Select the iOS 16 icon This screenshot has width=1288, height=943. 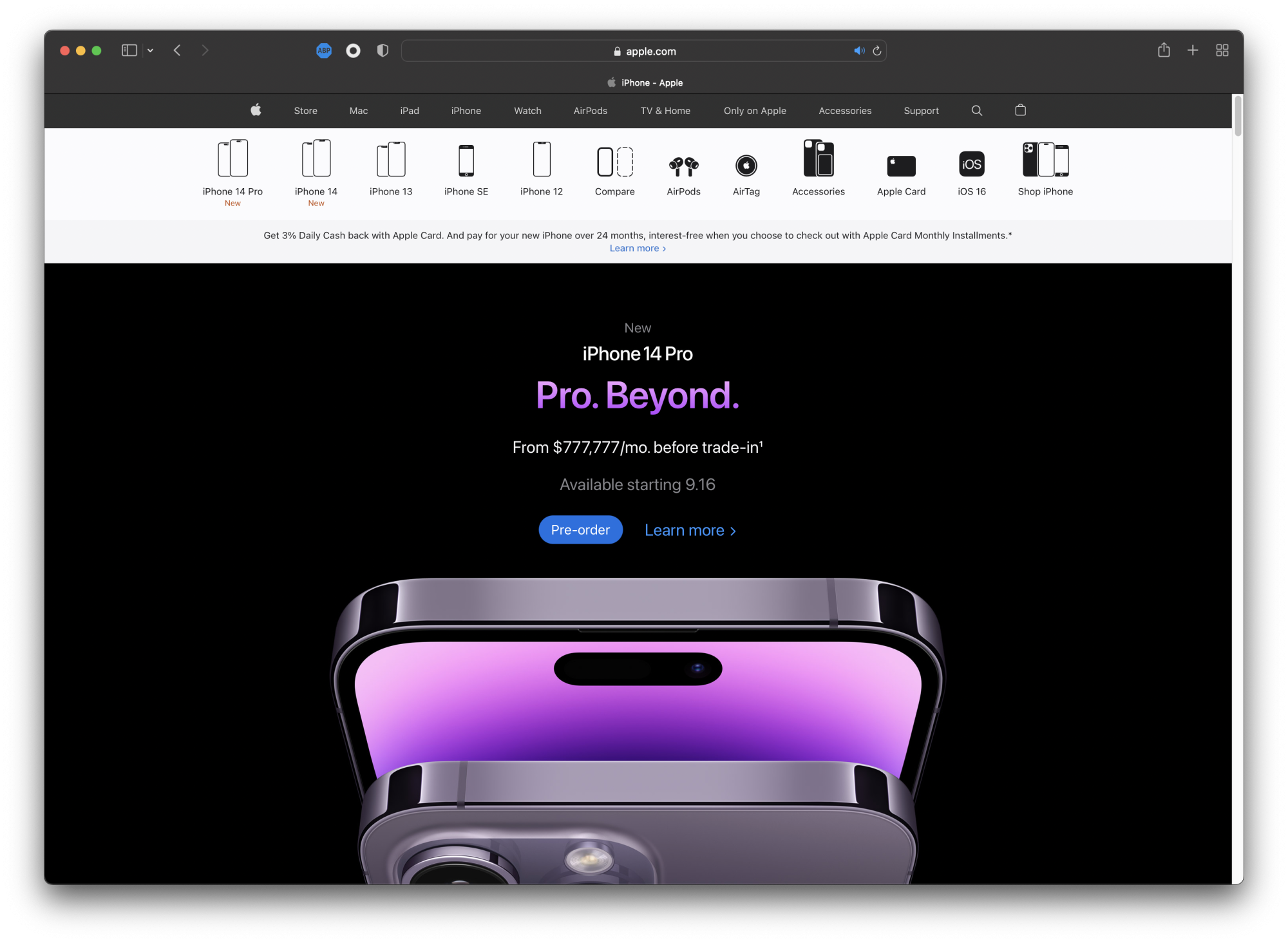(x=971, y=164)
